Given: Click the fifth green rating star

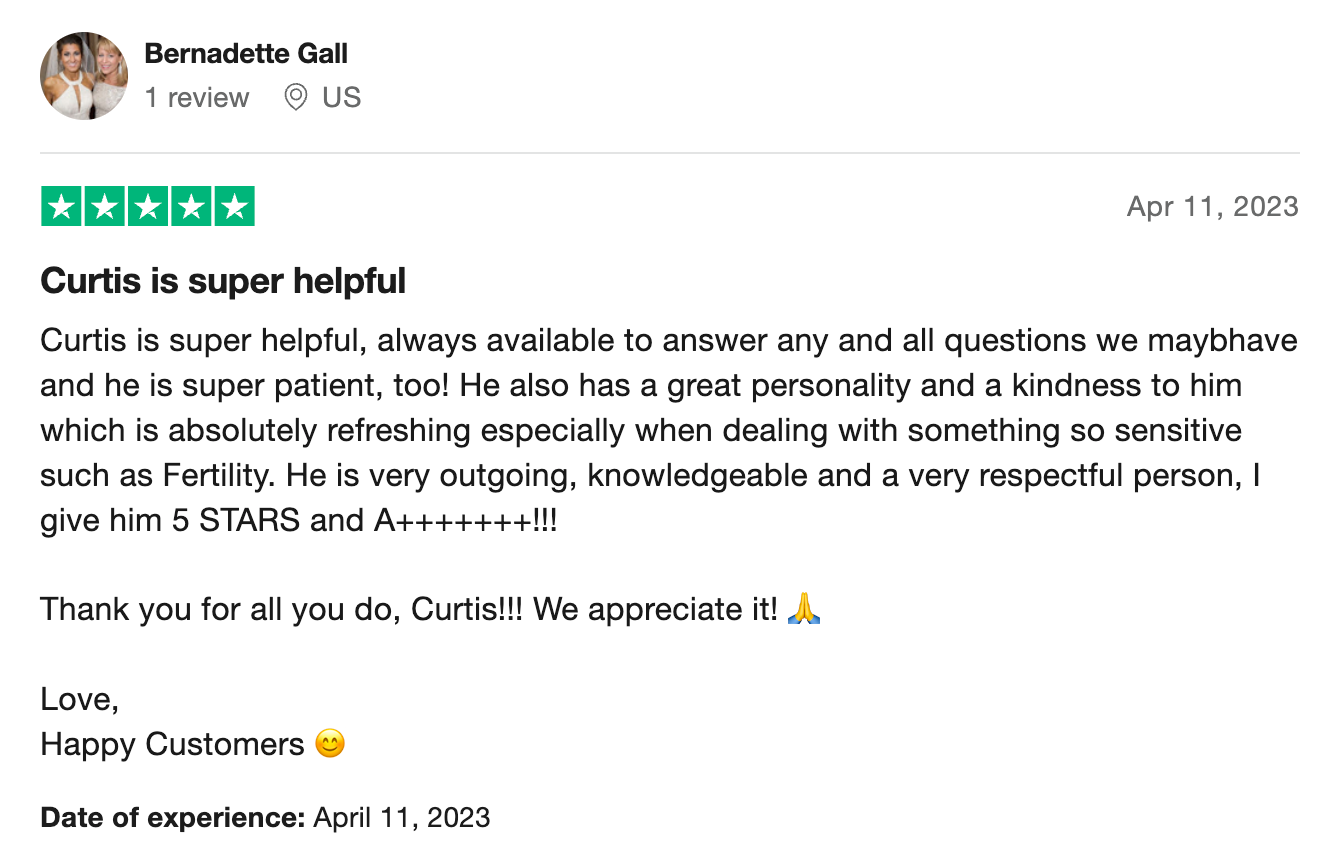Looking at the screenshot, I should point(234,206).
